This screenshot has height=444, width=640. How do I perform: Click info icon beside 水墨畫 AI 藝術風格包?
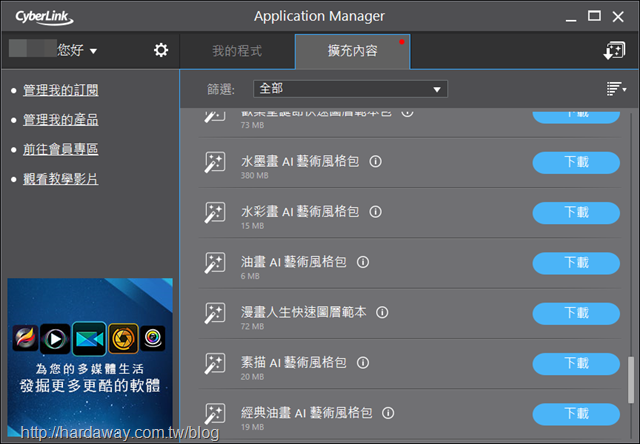376,162
